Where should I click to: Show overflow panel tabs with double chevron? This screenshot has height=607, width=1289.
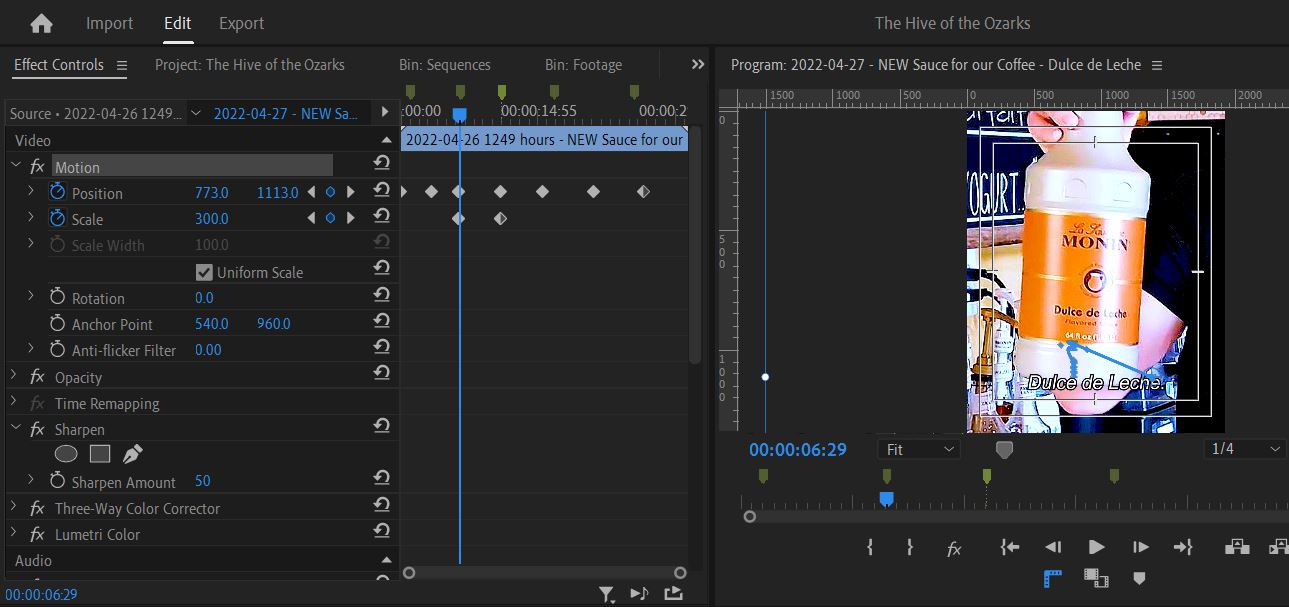point(698,64)
